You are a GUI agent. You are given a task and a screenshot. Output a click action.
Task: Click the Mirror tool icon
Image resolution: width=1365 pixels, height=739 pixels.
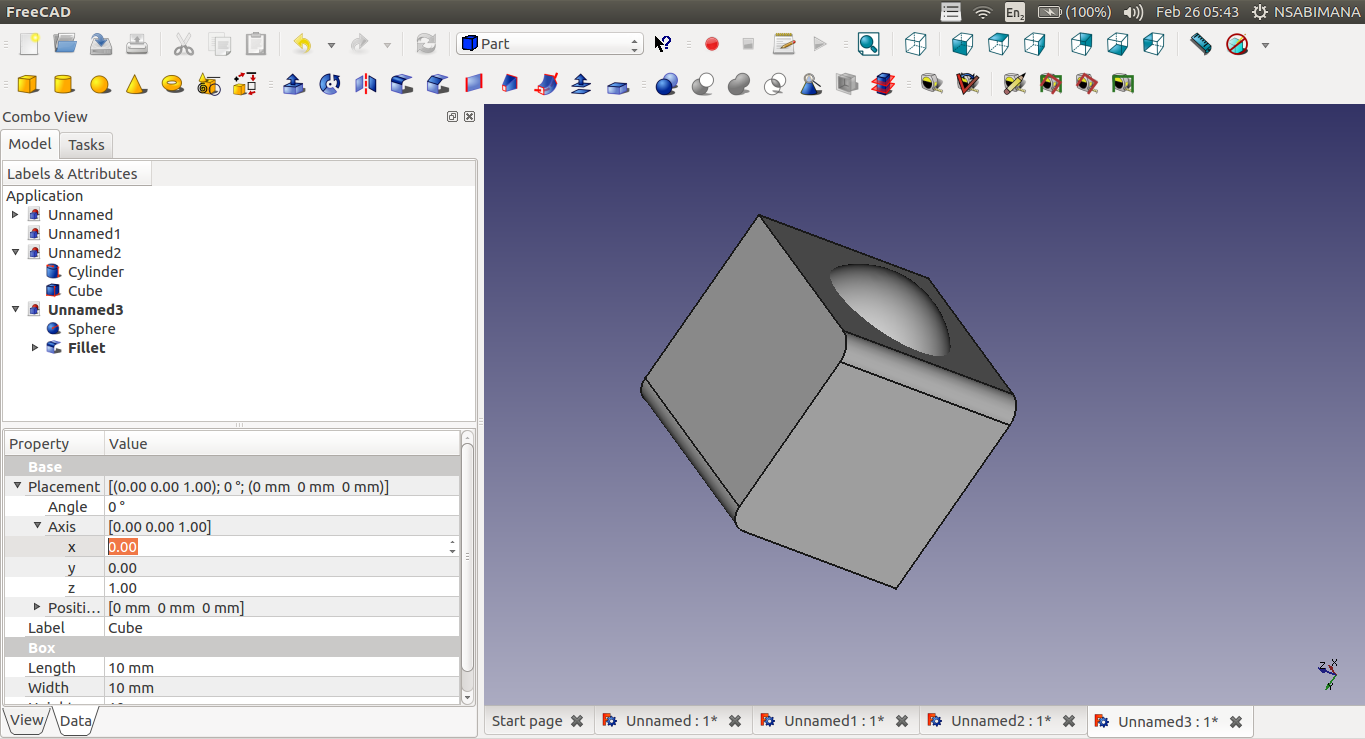[366, 84]
